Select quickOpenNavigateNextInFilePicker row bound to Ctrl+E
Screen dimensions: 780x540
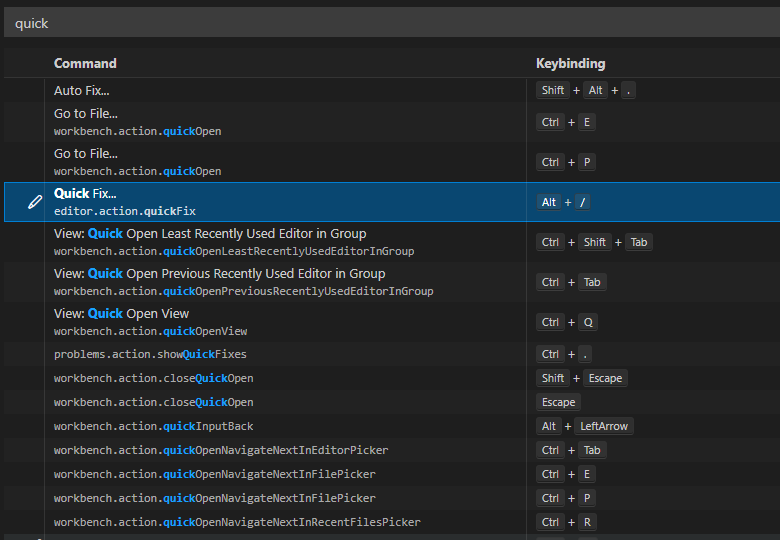pyautogui.click(x=214, y=474)
